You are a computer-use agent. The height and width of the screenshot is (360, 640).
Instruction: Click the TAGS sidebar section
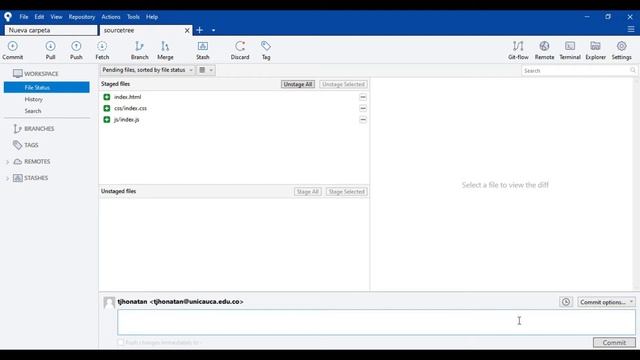pos(31,145)
